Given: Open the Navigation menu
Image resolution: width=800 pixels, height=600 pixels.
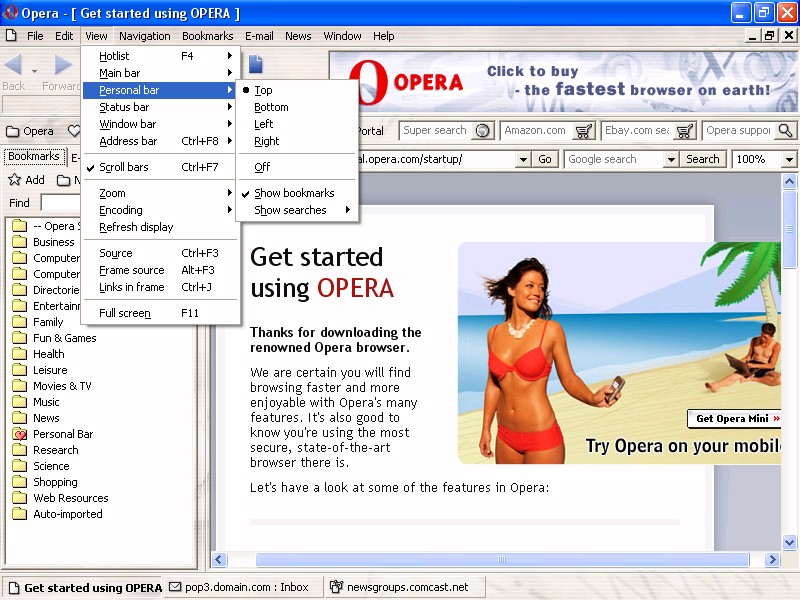Looking at the screenshot, I should pos(144,36).
